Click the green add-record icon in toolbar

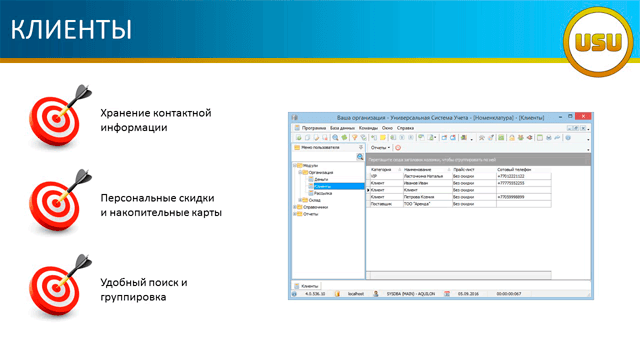[x=298, y=138]
